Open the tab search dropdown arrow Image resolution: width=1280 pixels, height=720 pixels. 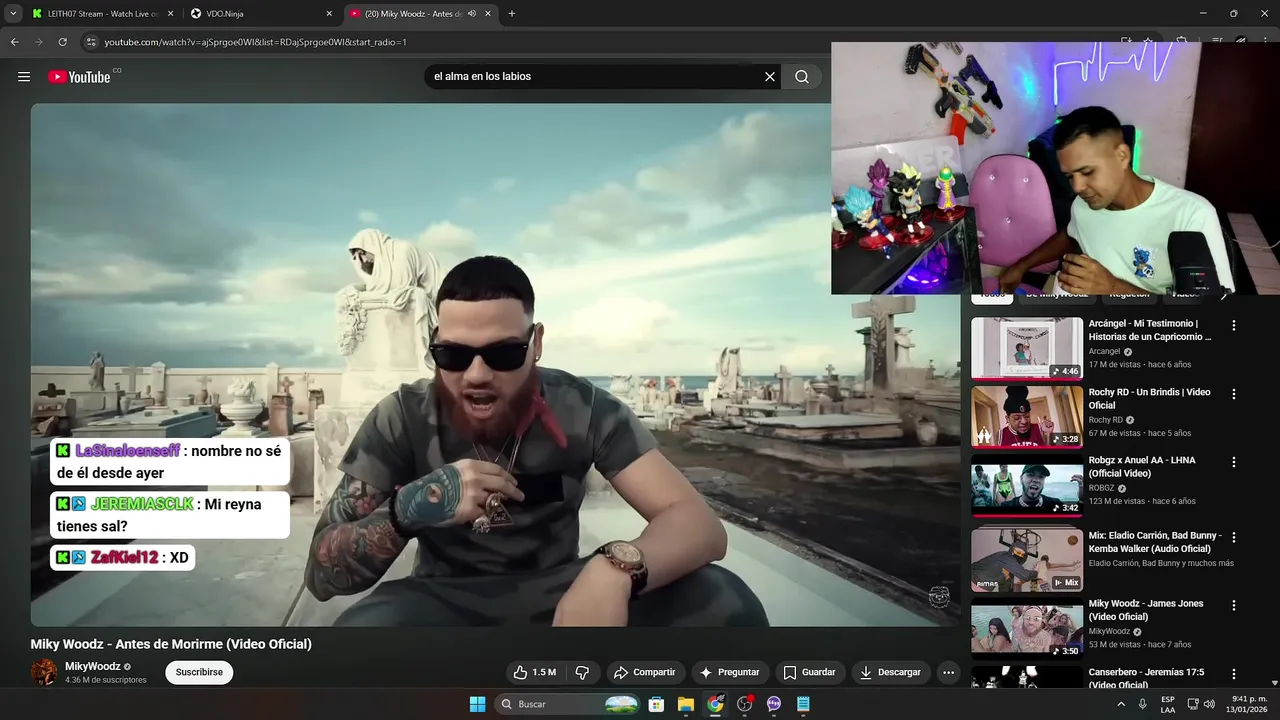tap(13, 13)
